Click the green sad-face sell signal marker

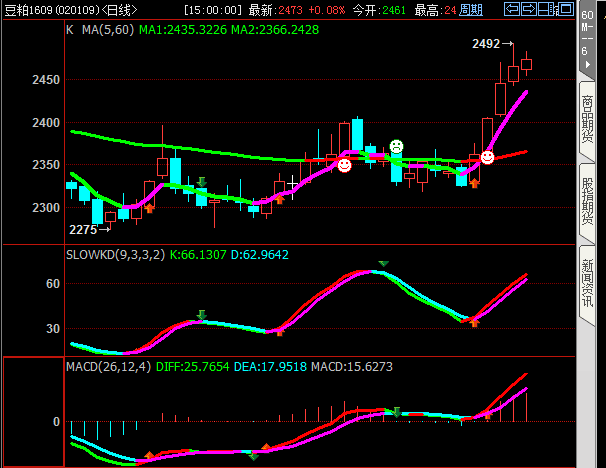coord(396,146)
